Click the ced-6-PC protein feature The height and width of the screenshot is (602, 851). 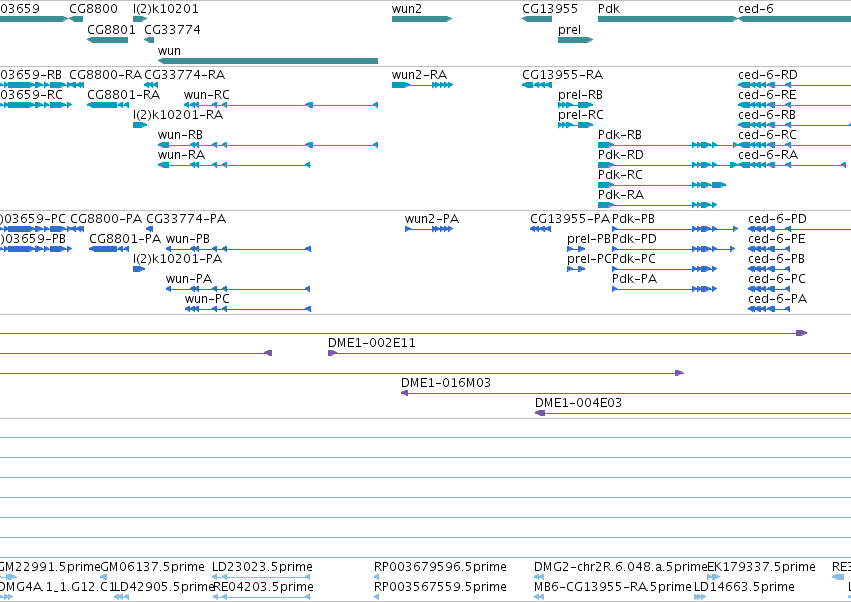(769, 289)
